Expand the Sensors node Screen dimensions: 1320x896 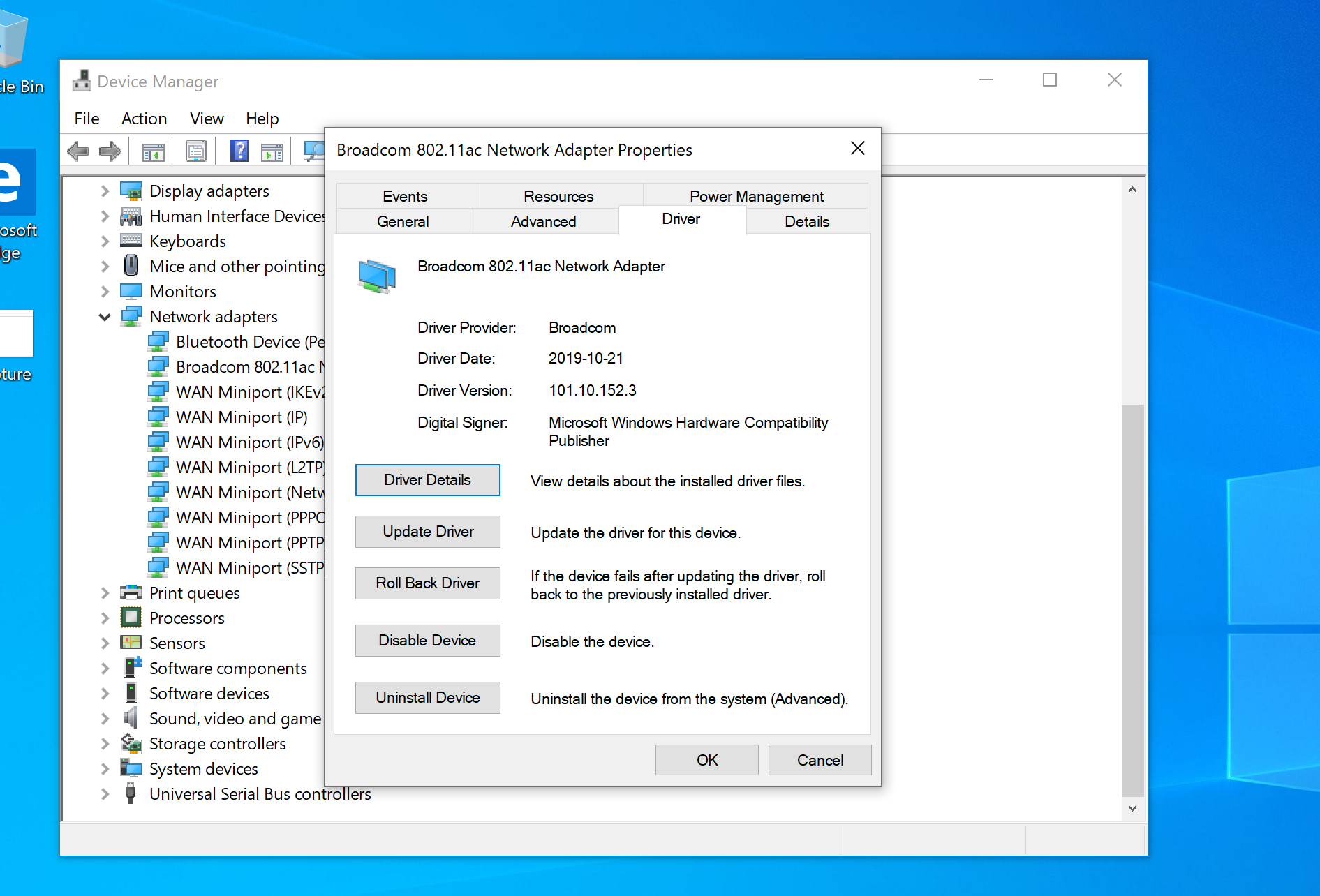click(105, 643)
